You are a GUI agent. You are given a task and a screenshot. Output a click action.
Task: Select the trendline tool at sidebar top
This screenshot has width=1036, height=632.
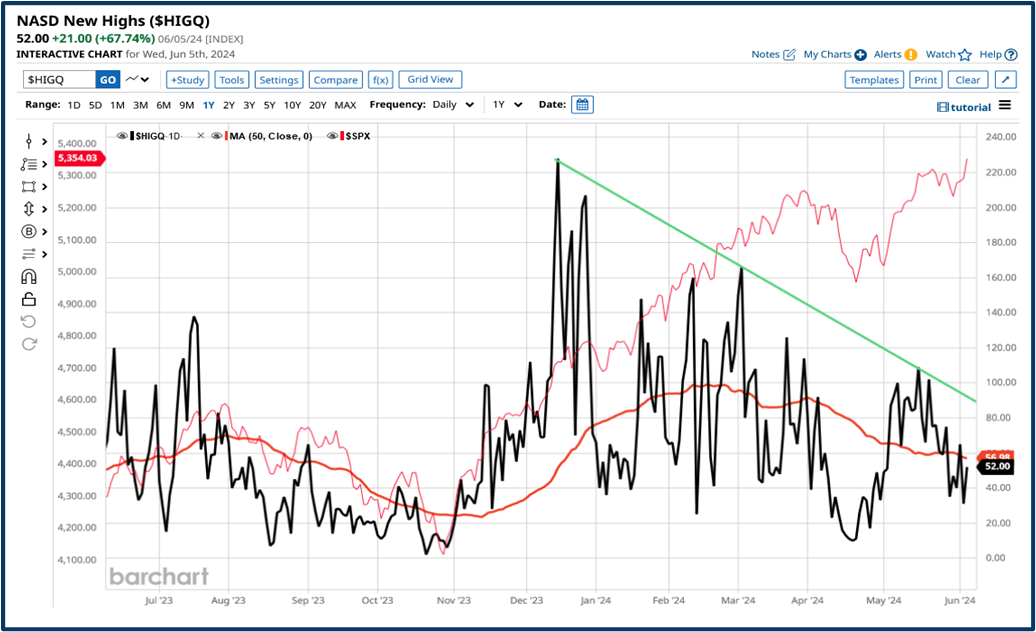click(30, 140)
